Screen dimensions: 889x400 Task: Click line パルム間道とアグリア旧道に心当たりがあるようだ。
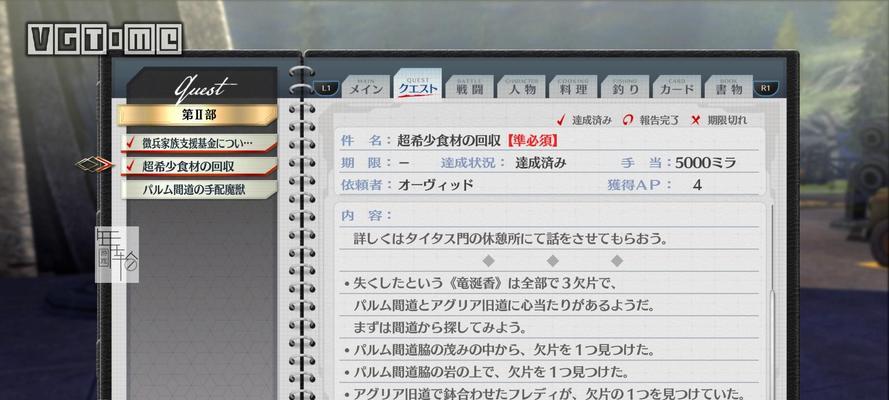point(504,305)
